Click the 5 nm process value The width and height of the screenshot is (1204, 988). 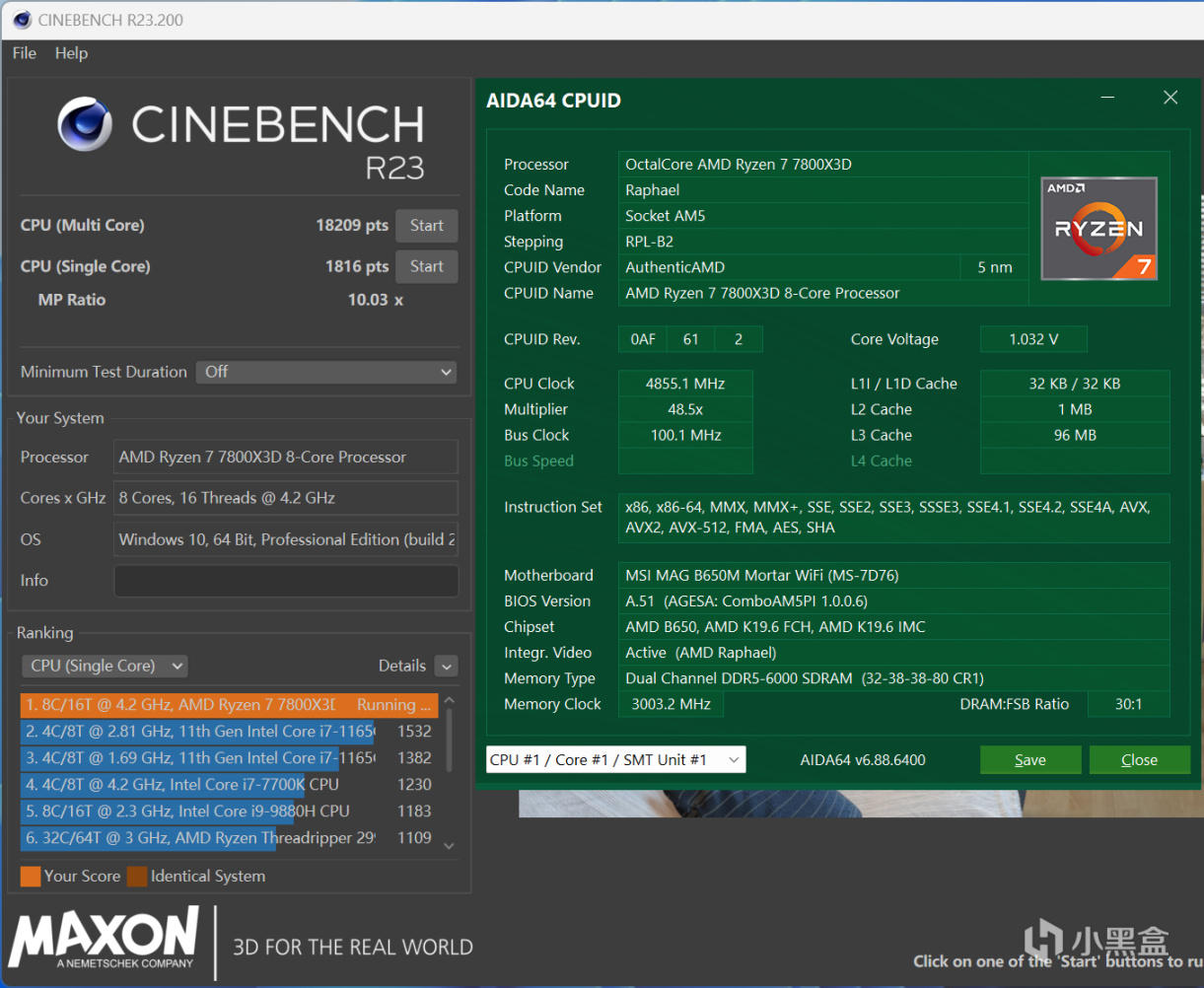coord(995,267)
